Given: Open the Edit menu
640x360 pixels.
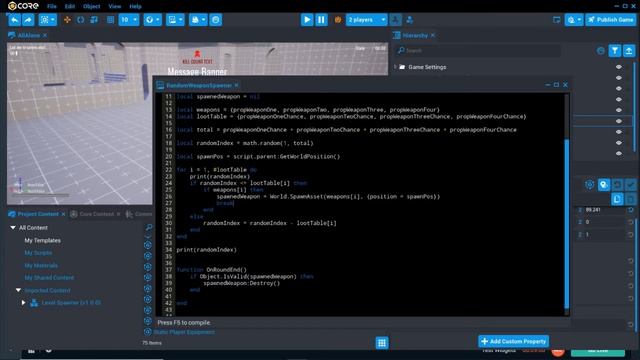Looking at the screenshot, I should click(70, 6).
